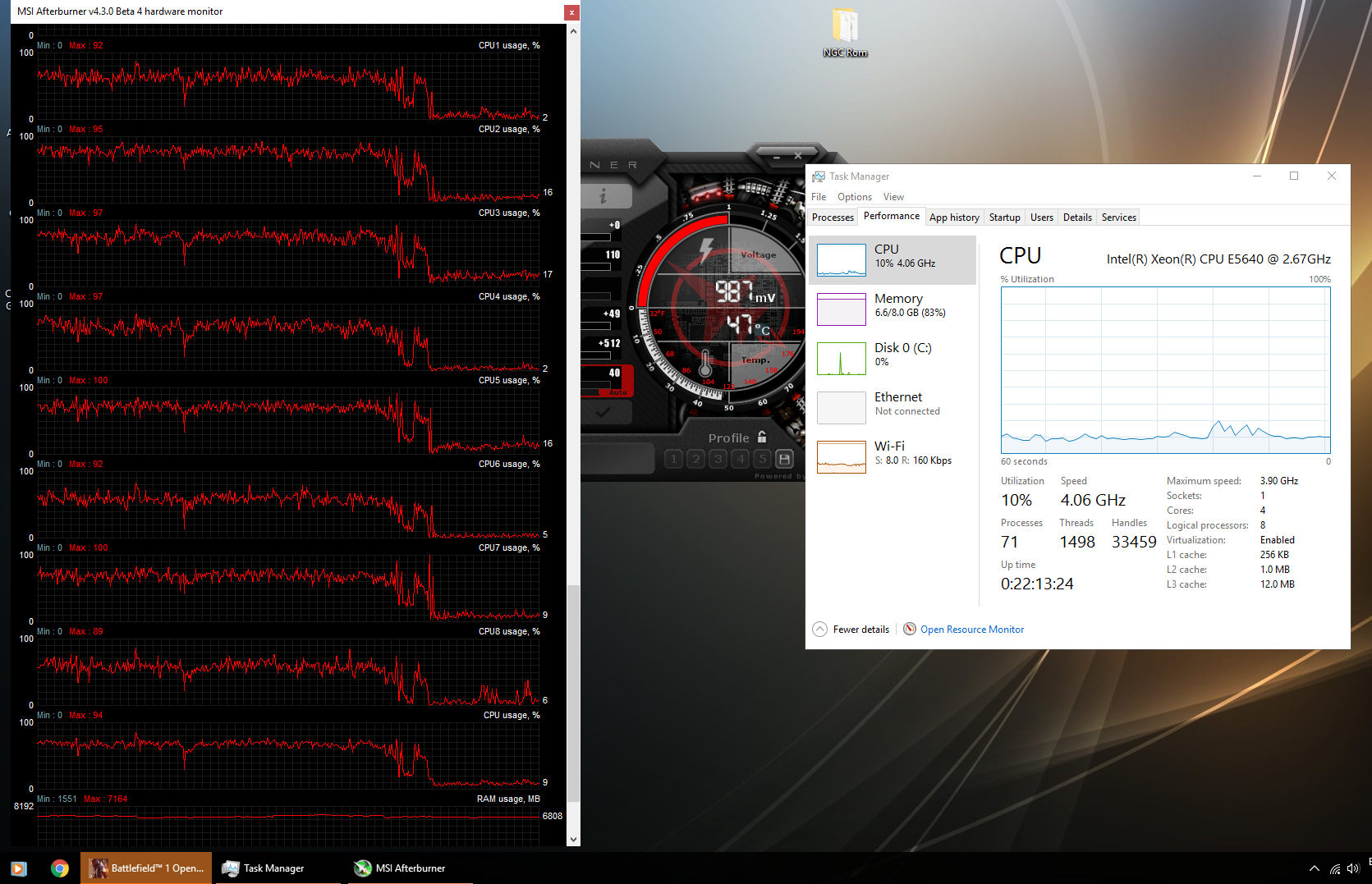Open the volume tray icon

[x=1353, y=868]
